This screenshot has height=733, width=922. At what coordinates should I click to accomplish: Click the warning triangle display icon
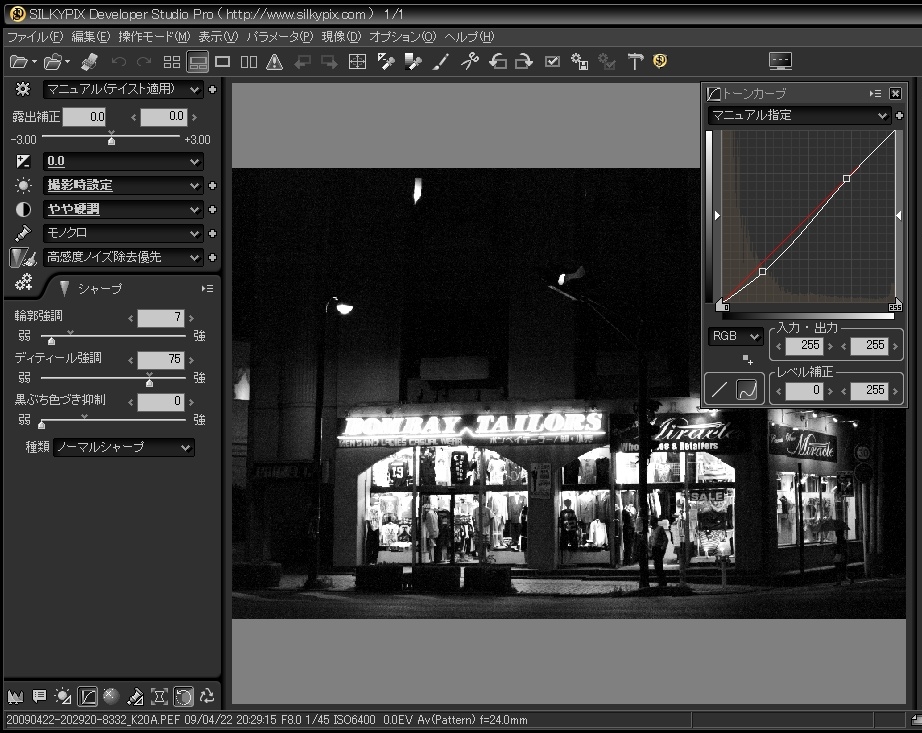pos(275,62)
